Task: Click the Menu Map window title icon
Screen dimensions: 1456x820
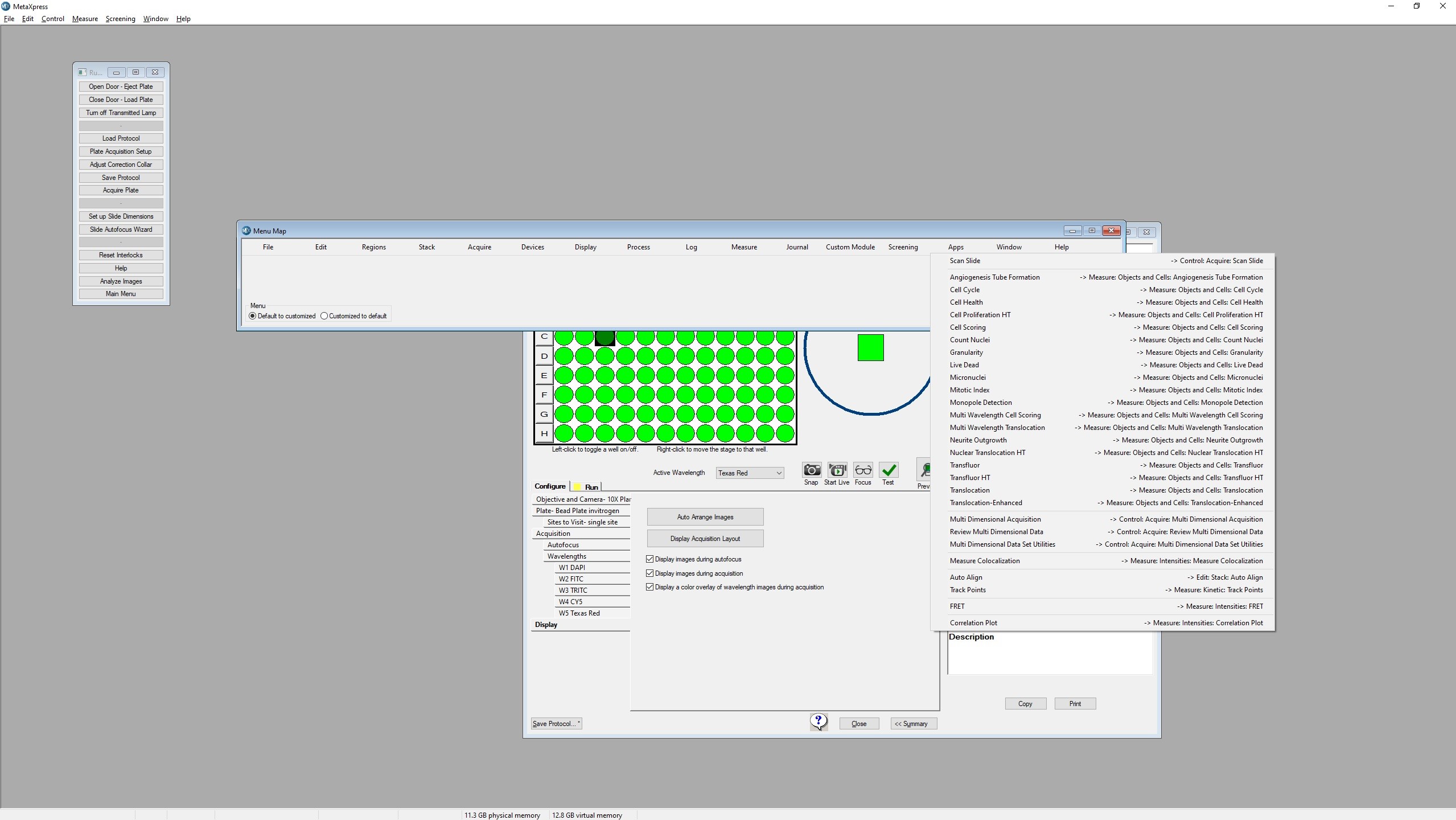Action: 246,231
